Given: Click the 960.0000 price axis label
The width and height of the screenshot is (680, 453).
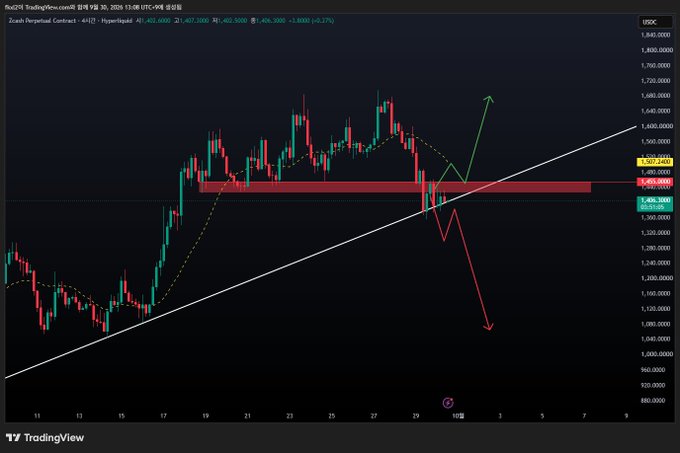Looking at the screenshot, I should 653,370.
